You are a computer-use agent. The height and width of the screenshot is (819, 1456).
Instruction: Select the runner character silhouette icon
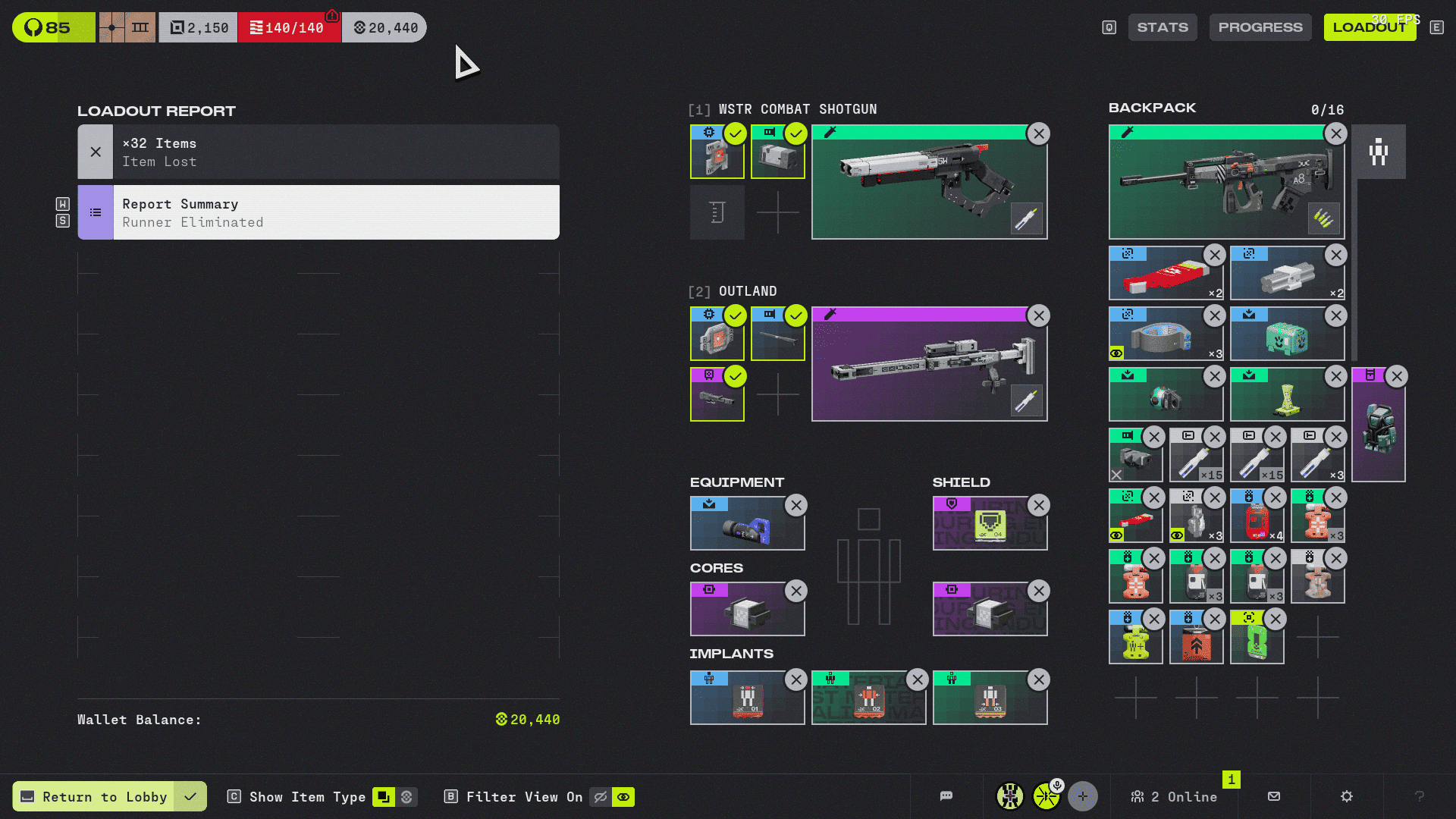tap(1378, 152)
